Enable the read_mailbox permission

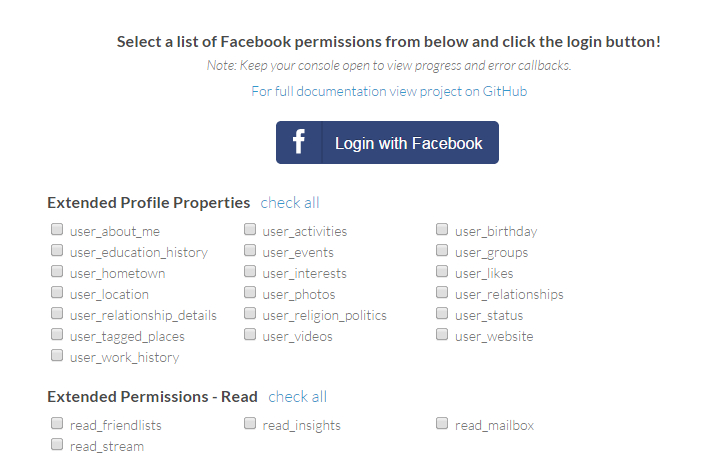point(442,424)
